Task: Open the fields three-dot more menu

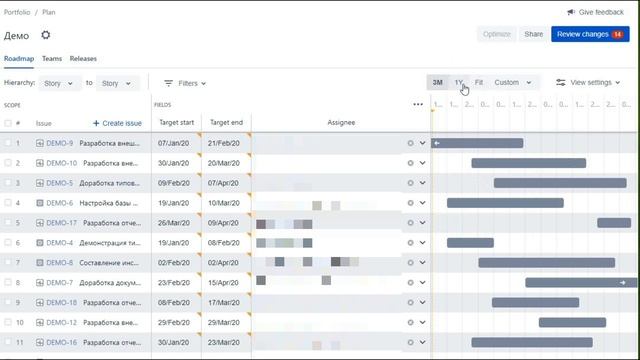Action: click(x=418, y=104)
